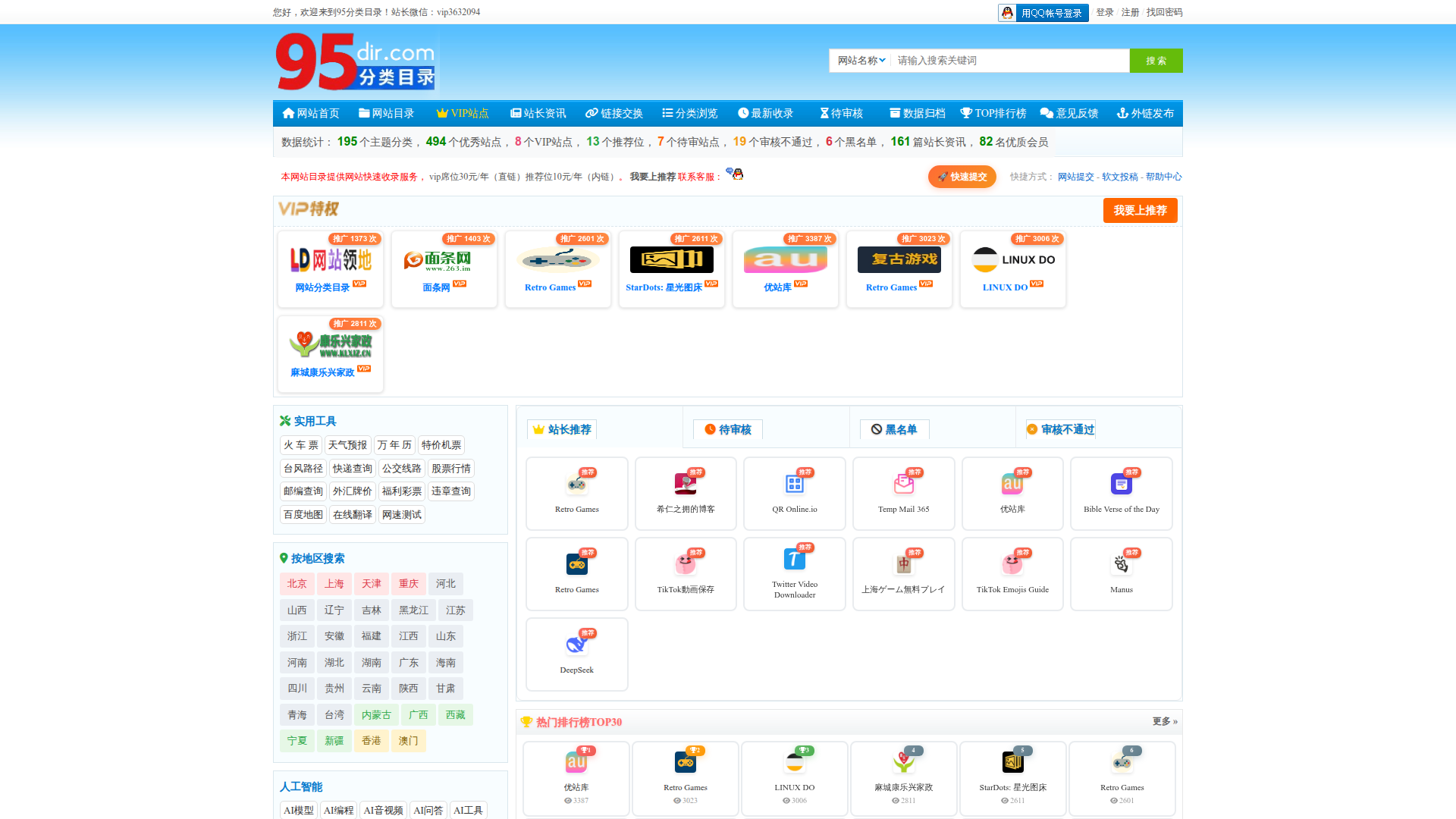Click the 95dir.com site logo
1456x819 pixels.
pos(356,61)
